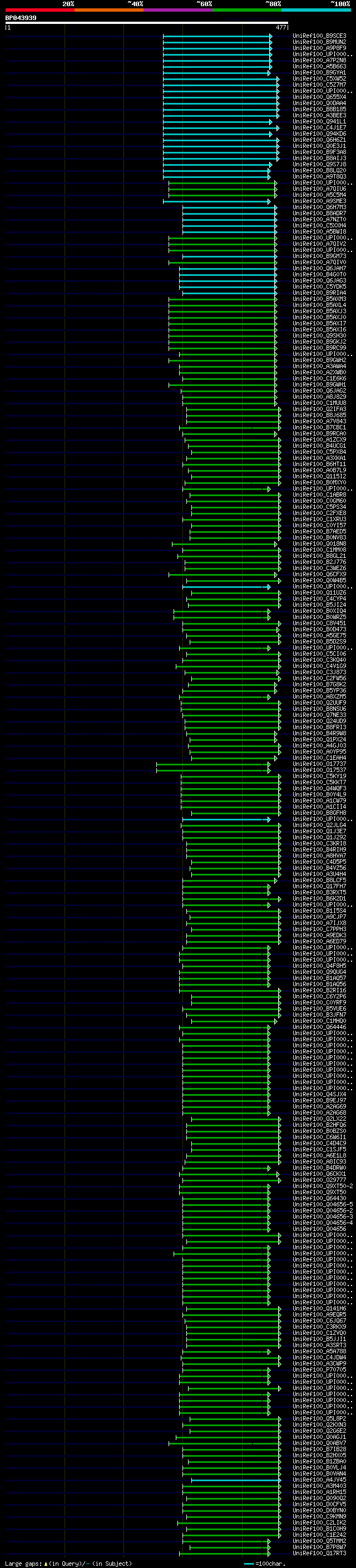The height and width of the screenshot is (1568, 356).
Task: Open hit UniRef100_B9GYA1
Action: [319, 72]
